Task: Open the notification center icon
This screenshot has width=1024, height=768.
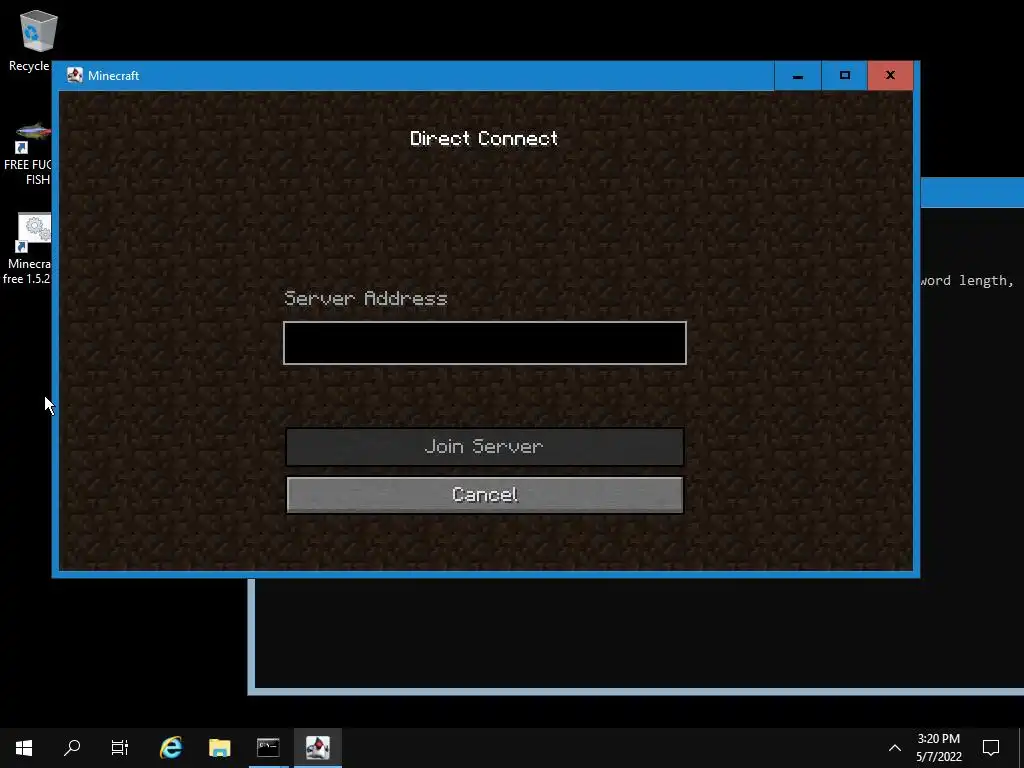Action: point(991,747)
